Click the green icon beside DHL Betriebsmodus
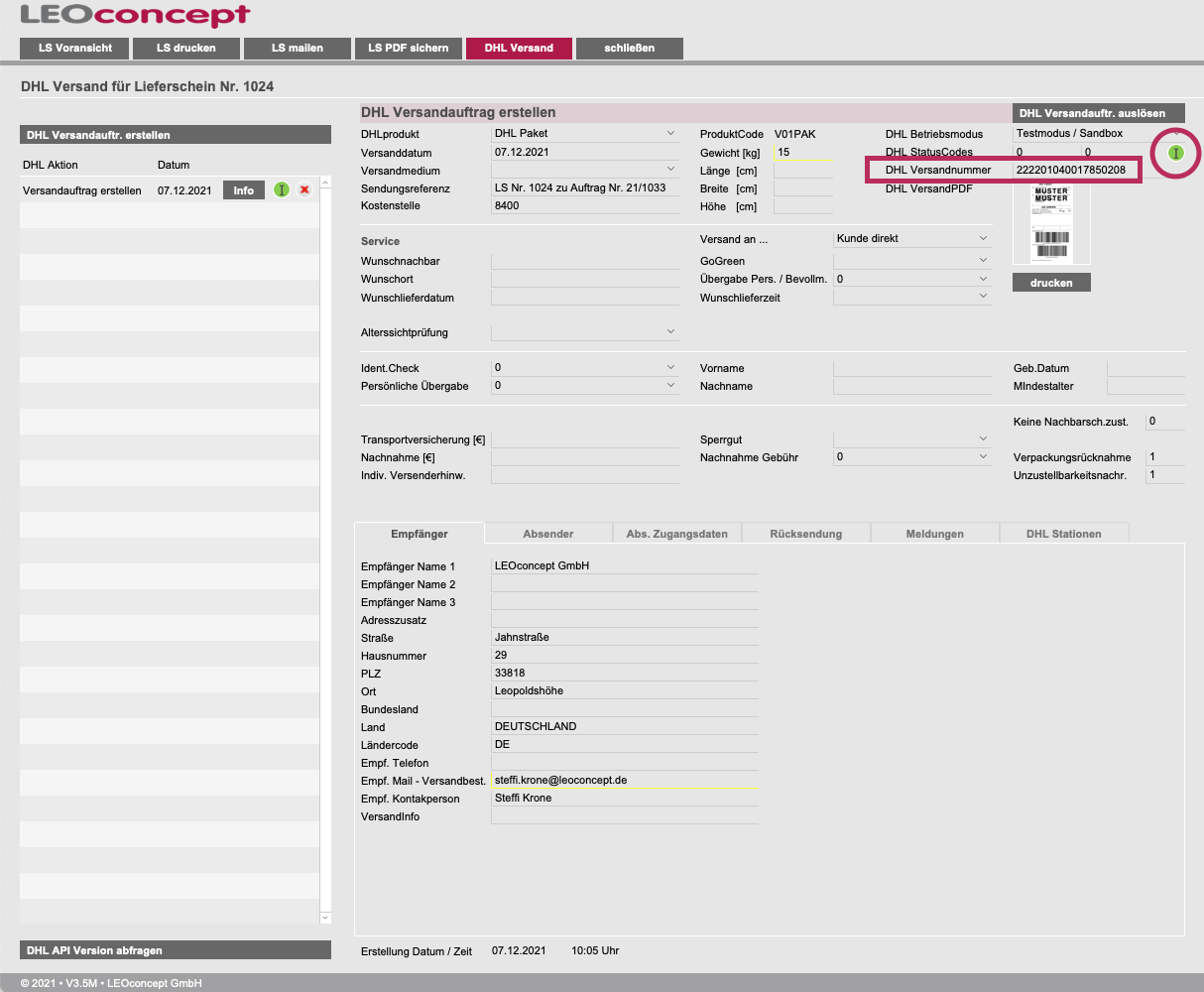The width and height of the screenshot is (1204, 992). click(1176, 153)
